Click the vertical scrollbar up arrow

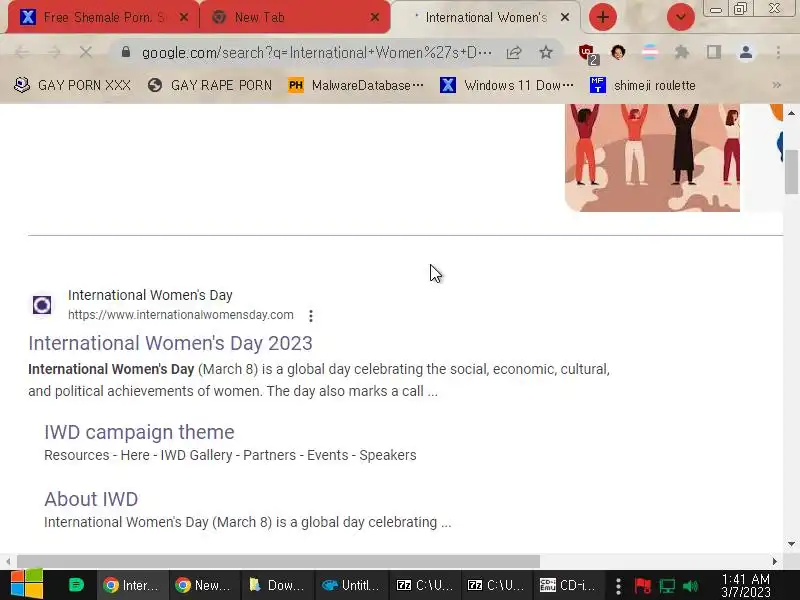pos(791,113)
